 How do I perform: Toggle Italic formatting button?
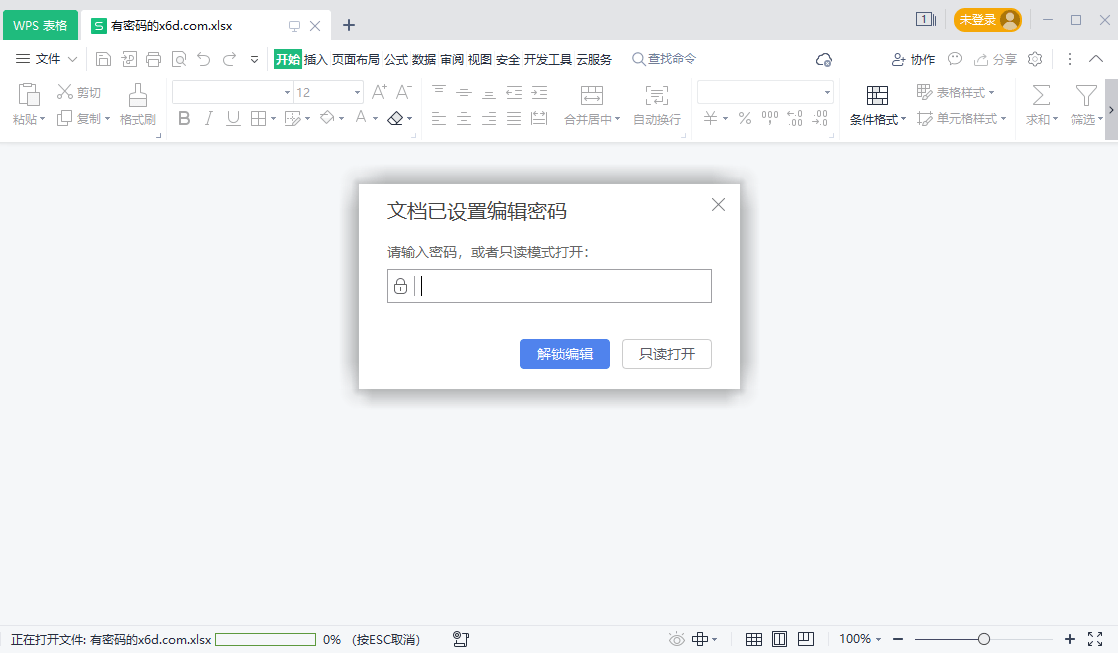point(208,119)
